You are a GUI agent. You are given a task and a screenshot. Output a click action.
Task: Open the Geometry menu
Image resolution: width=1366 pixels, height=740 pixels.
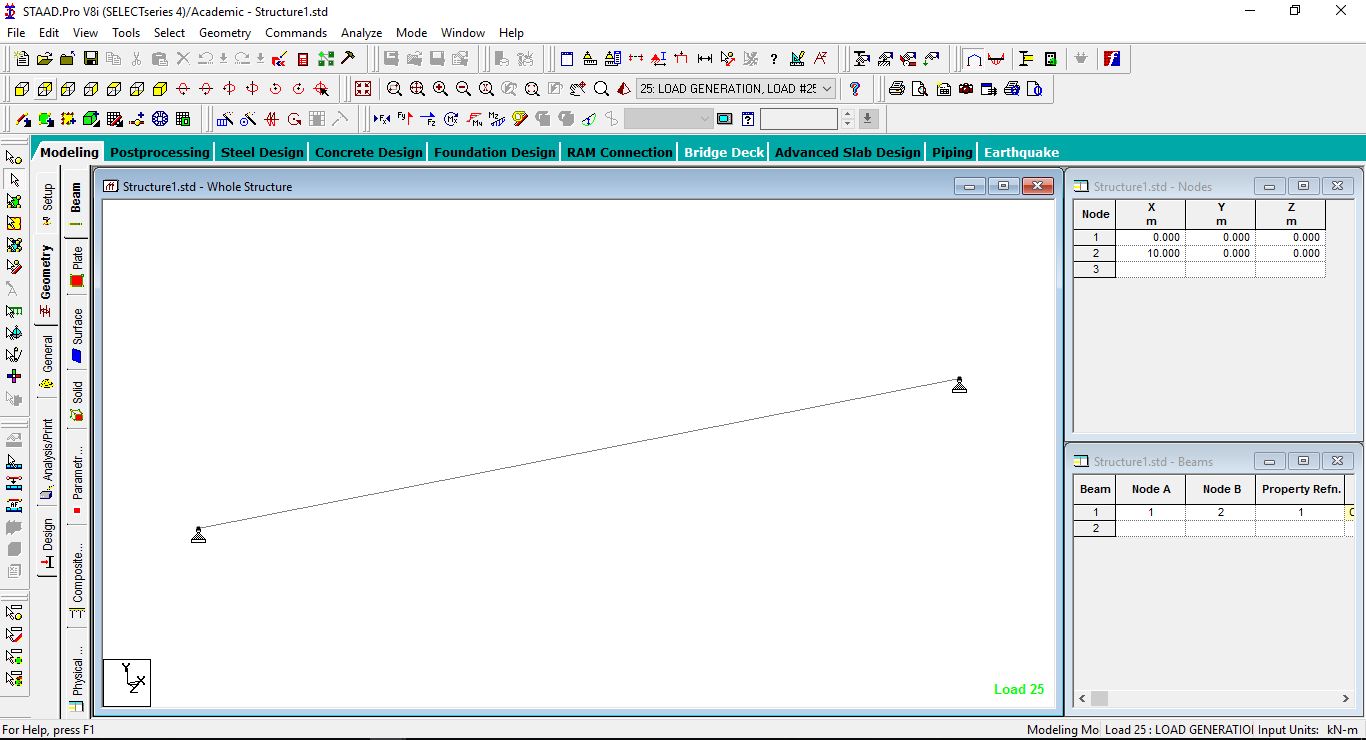[x=224, y=32]
